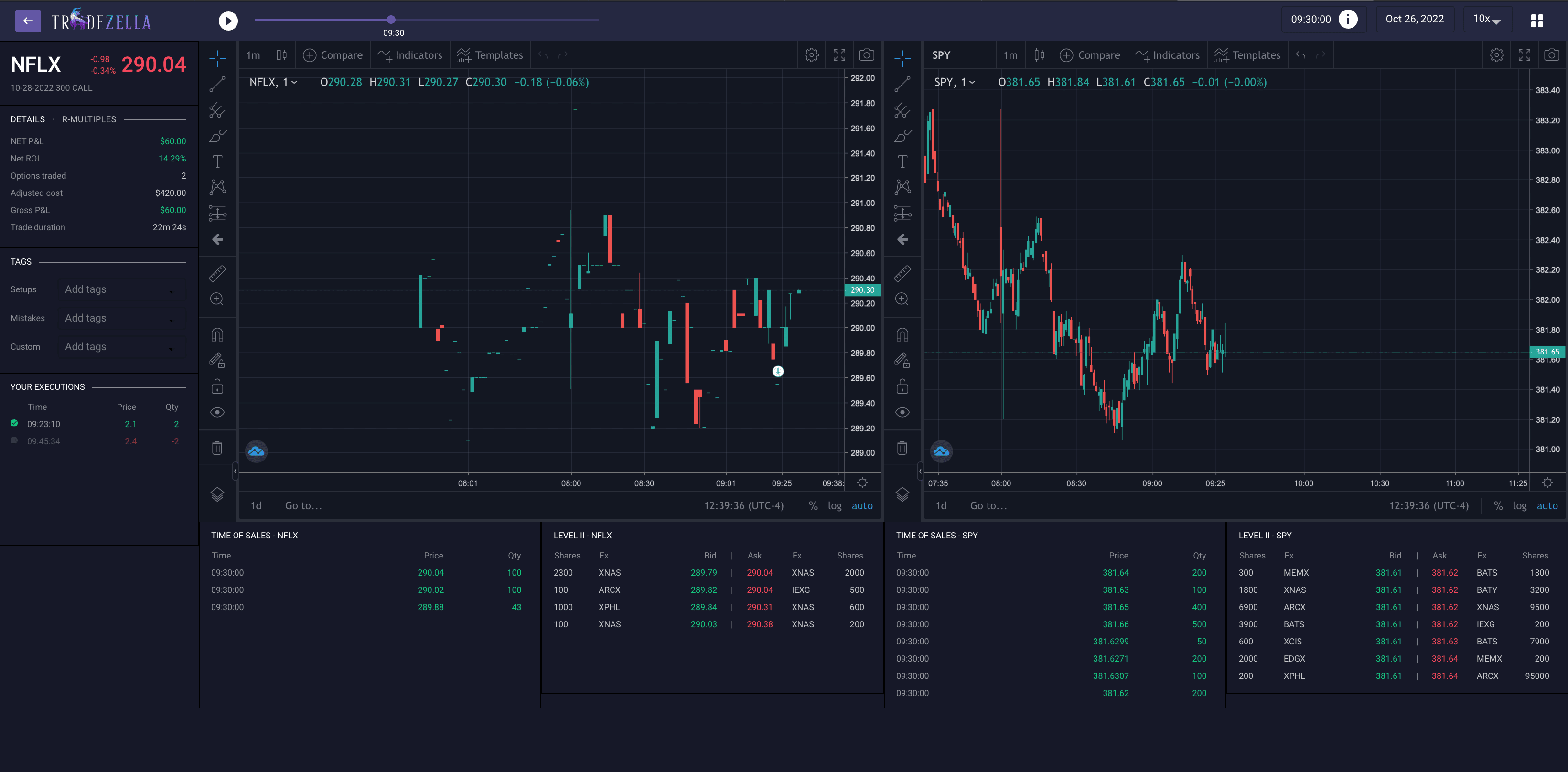Toggle magnet mode on the drawing toolbar
Image resolution: width=1568 pixels, height=772 pixels.
tap(217, 333)
